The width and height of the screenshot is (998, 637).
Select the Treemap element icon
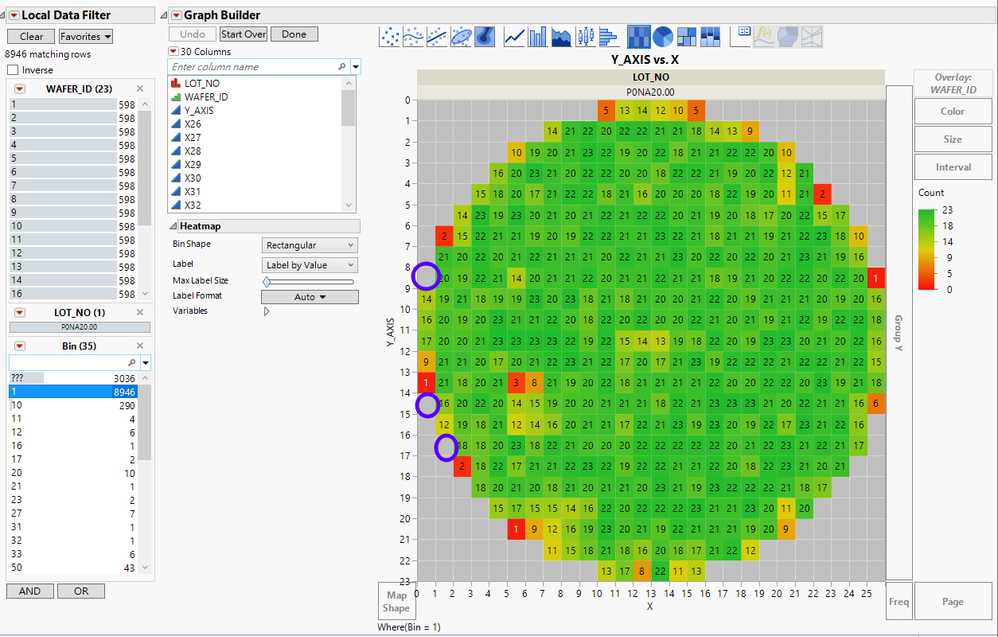point(686,37)
